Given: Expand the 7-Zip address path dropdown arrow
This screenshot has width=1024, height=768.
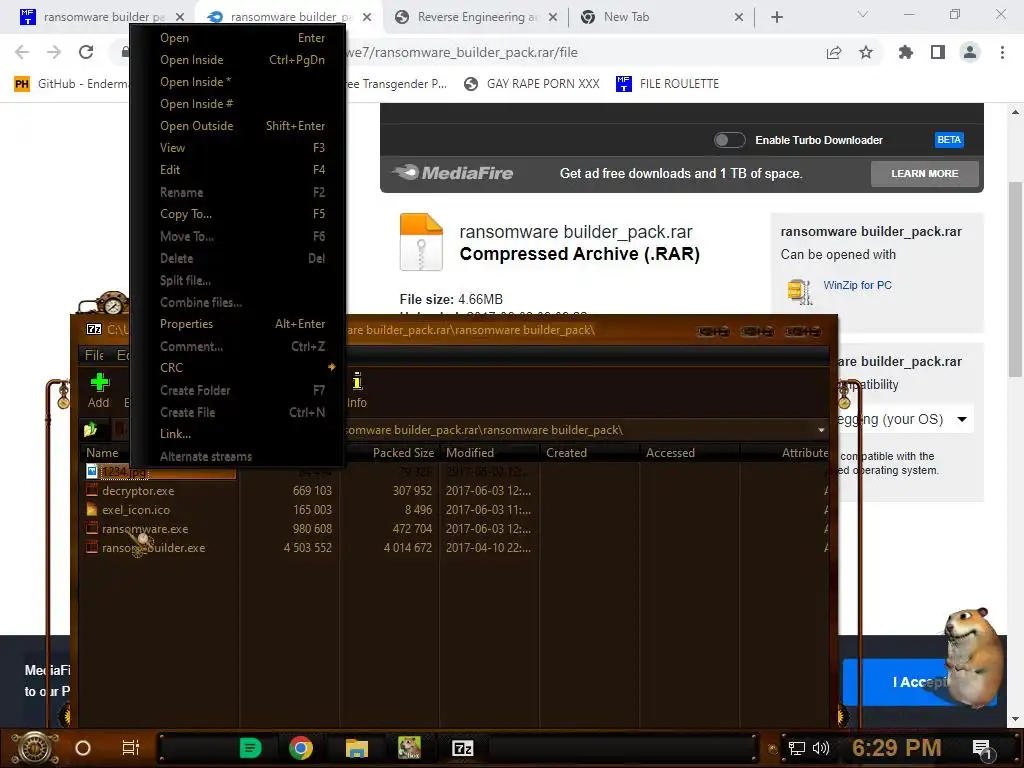Looking at the screenshot, I should 821,430.
